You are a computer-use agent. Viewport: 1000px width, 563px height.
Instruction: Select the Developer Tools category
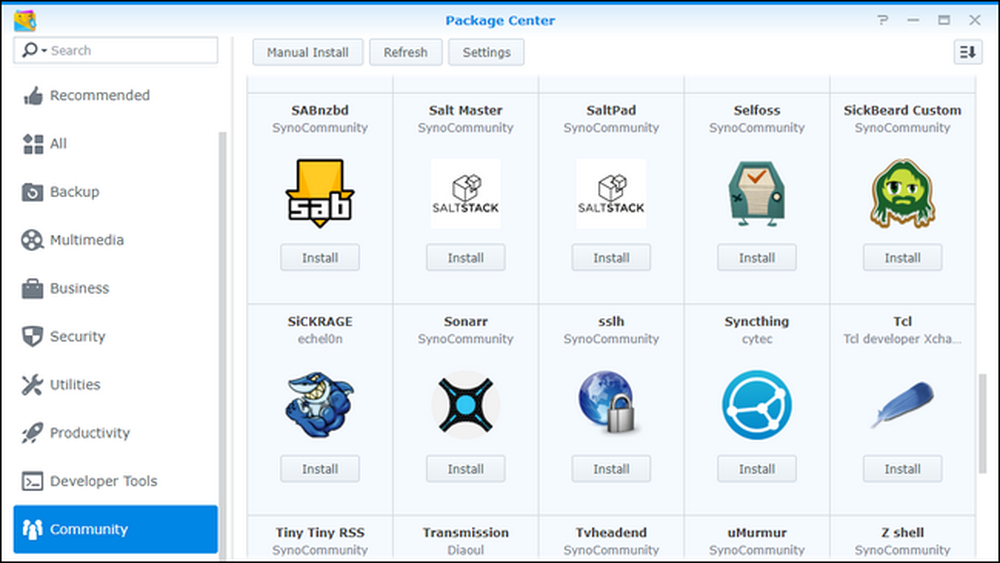point(115,481)
